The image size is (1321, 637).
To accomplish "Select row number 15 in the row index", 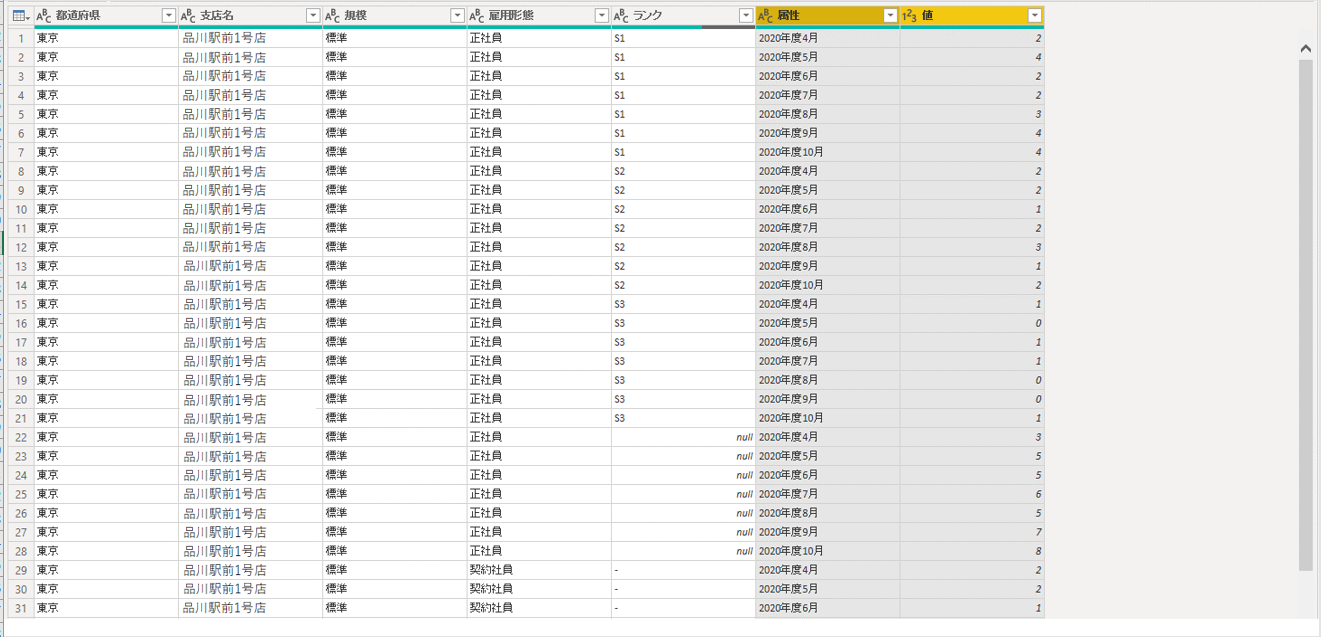I will coord(21,304).
